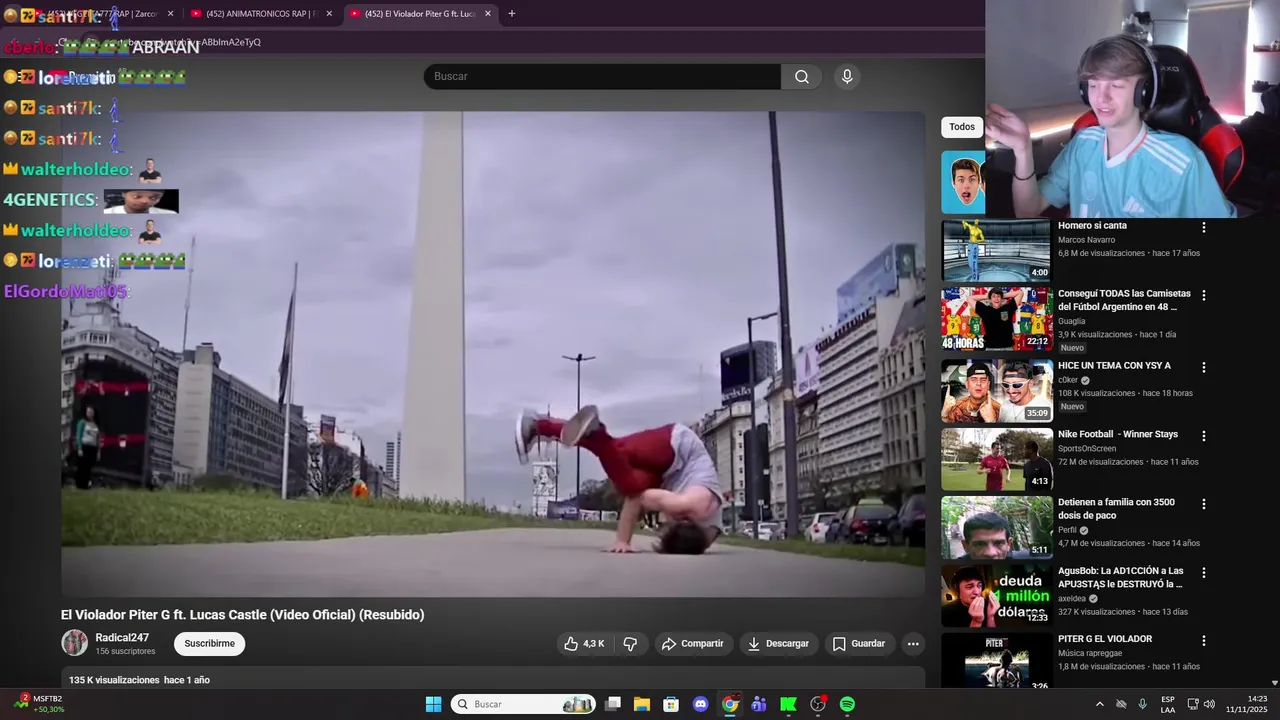The height and width of the screenshot is (720, 1280).
Task: Expand the video description box
Action: (493, 679)
